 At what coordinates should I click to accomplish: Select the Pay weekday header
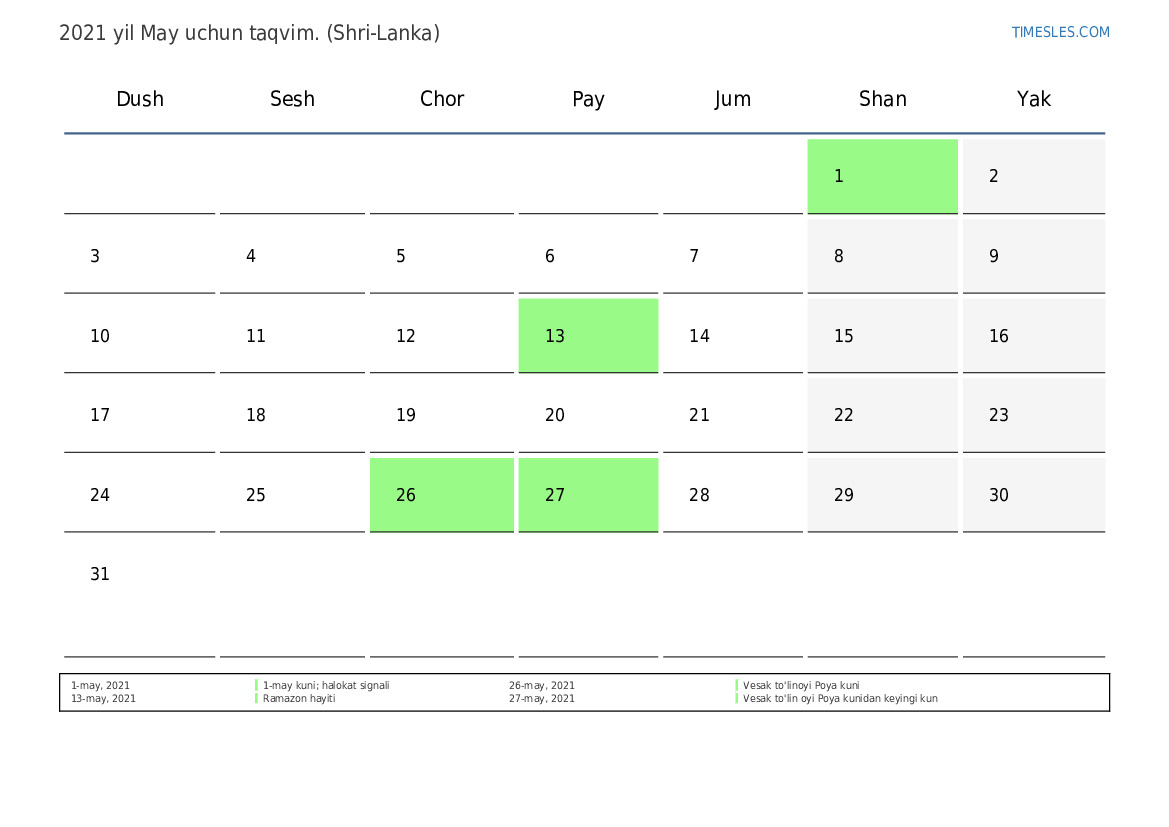pos(588,99)
